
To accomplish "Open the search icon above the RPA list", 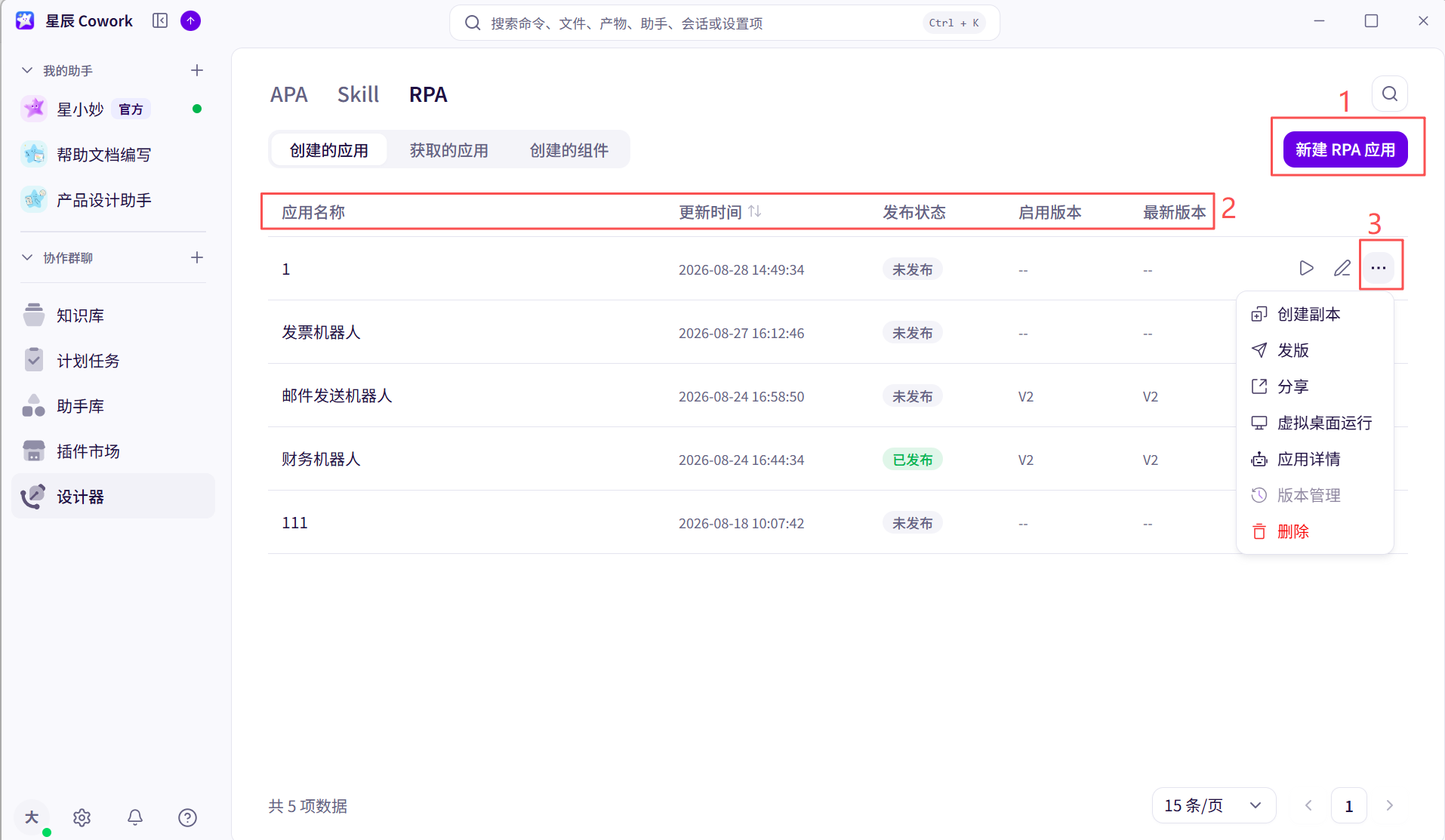I will pyautogui.click(x=1390, y=94).
